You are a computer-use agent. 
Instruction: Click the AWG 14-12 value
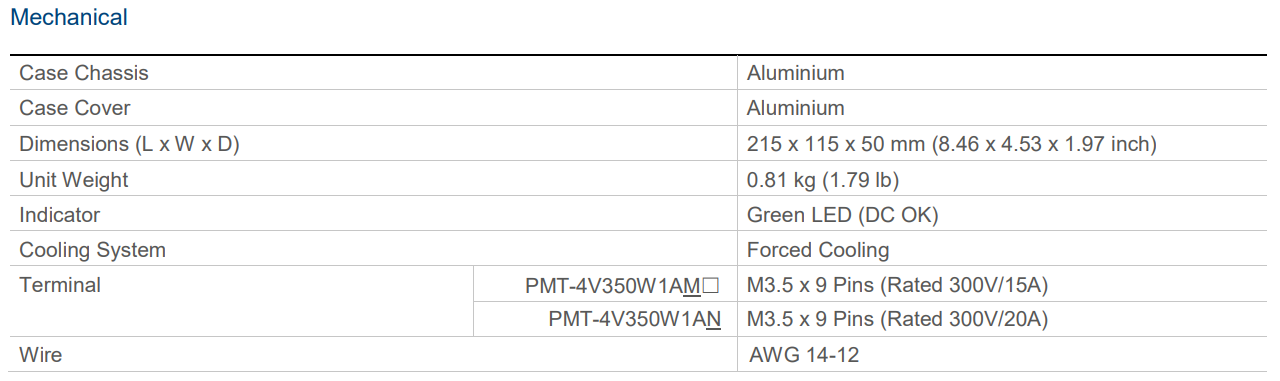[x=804, y=355]
